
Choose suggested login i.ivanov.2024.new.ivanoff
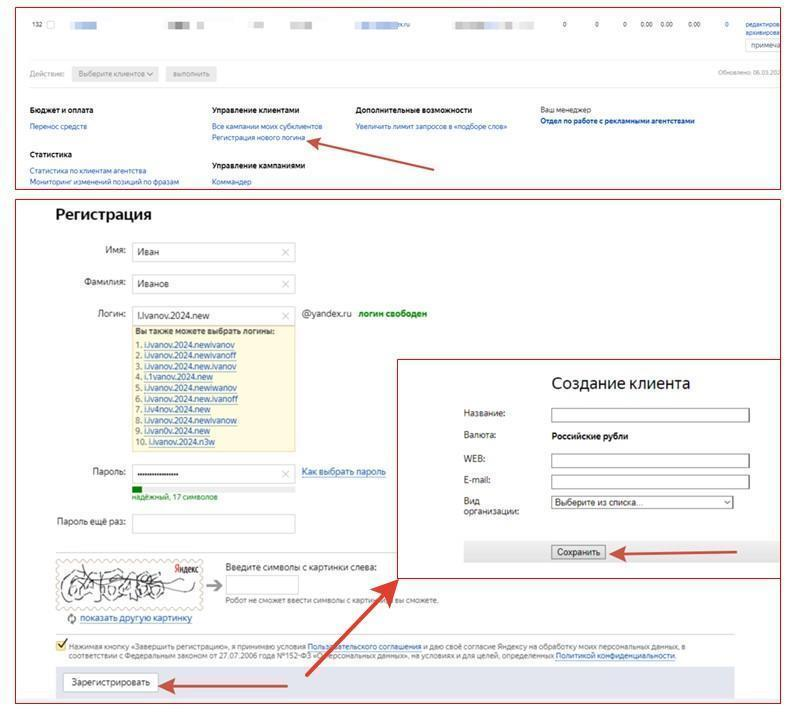click(190, 399)
